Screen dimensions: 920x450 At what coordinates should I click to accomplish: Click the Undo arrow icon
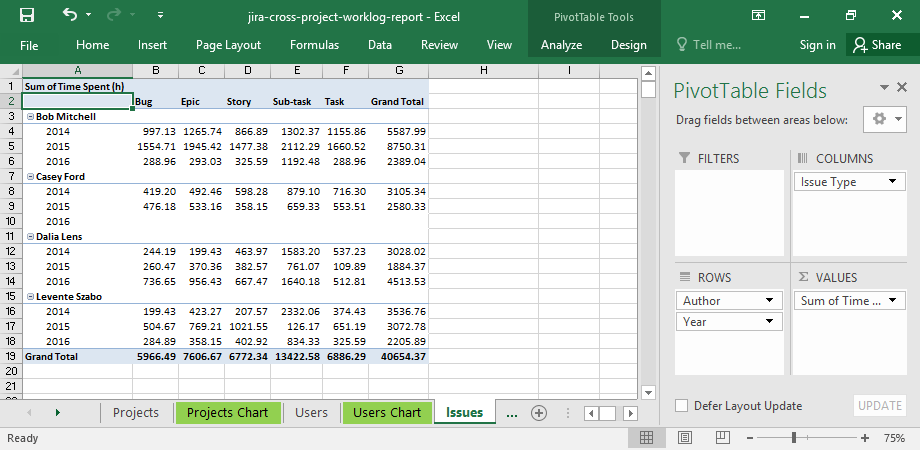click(69, 16)
